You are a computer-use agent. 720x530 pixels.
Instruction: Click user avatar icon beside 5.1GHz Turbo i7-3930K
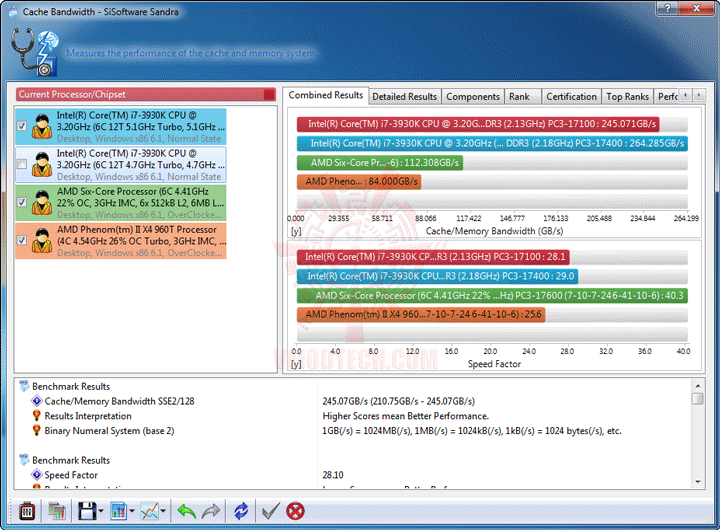click(42, 126)
